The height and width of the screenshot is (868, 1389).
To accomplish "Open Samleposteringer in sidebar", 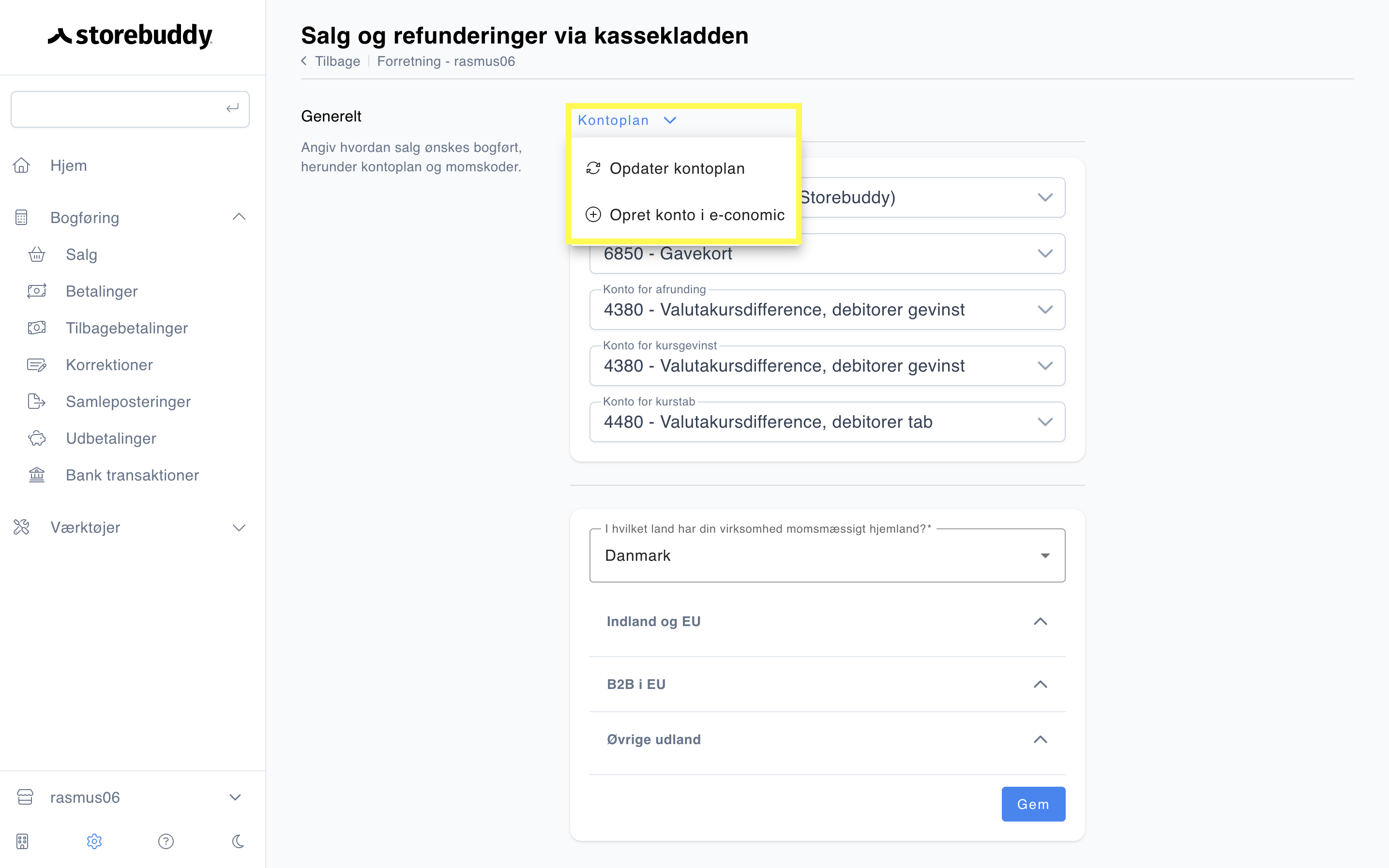I will point(128,401).
